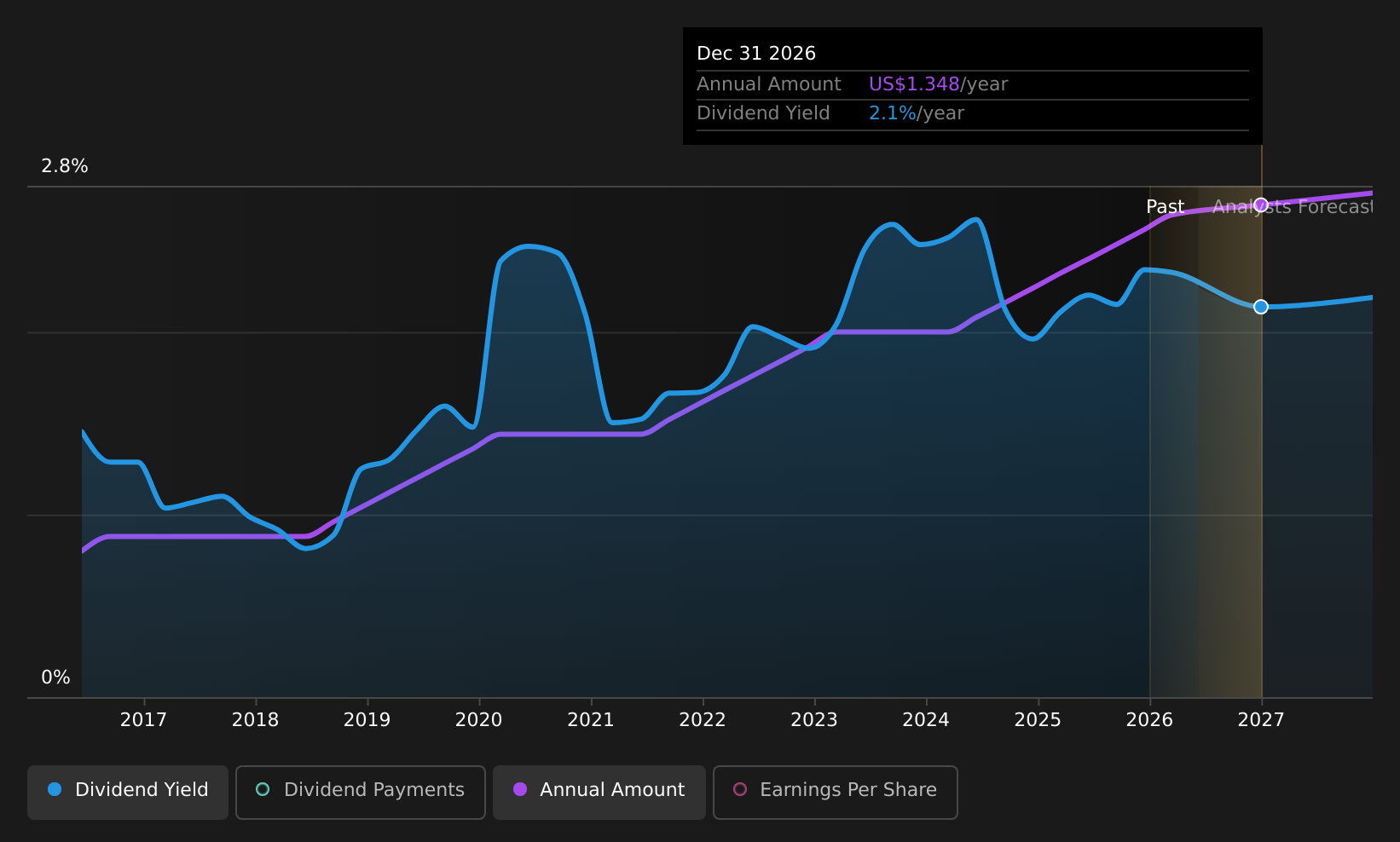Click the blue Dividend Yield data point marker
The image size is (1400, 842).
pos(1261,307)
